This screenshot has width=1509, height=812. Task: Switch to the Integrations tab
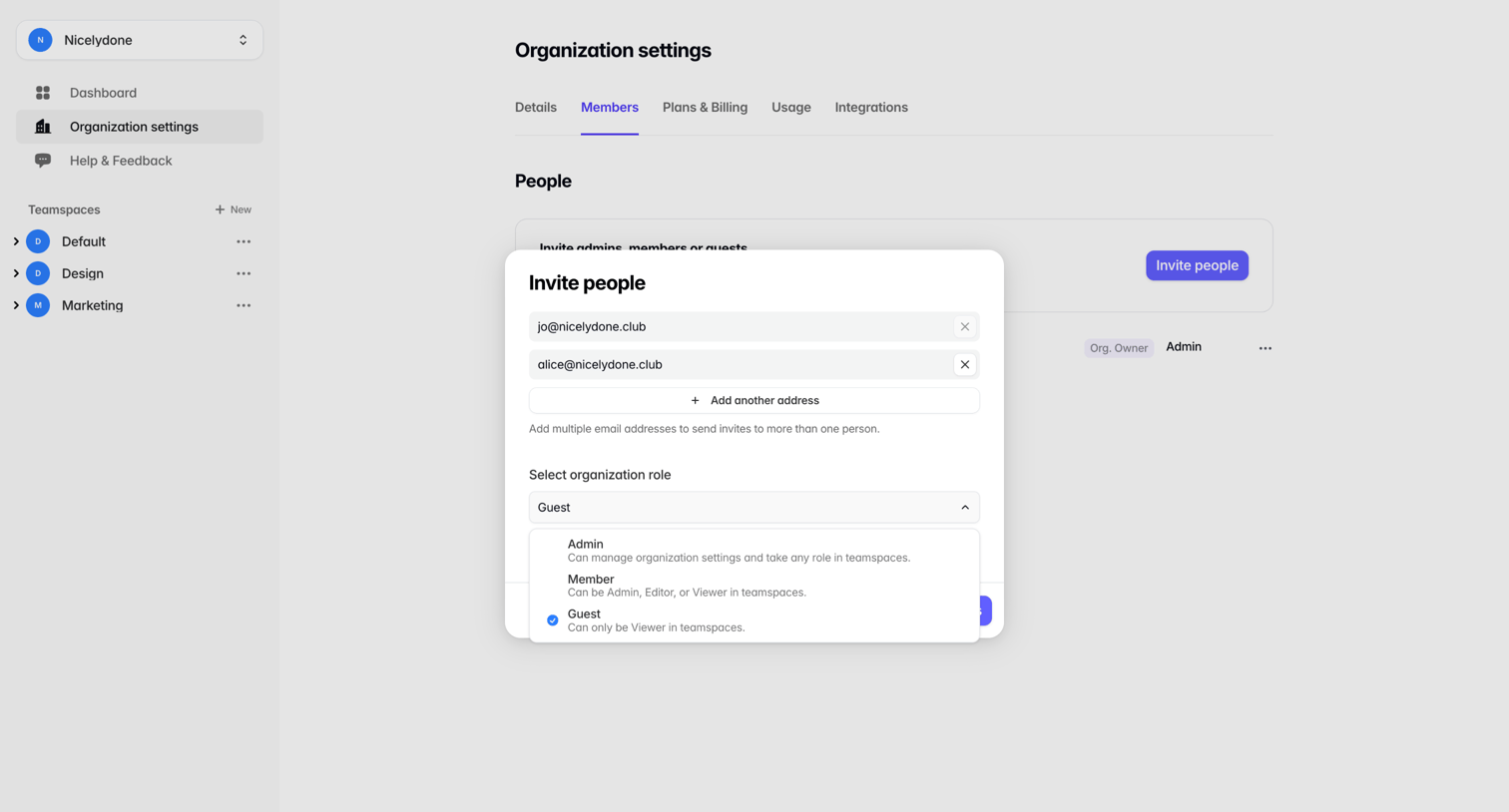coord(871,108)
